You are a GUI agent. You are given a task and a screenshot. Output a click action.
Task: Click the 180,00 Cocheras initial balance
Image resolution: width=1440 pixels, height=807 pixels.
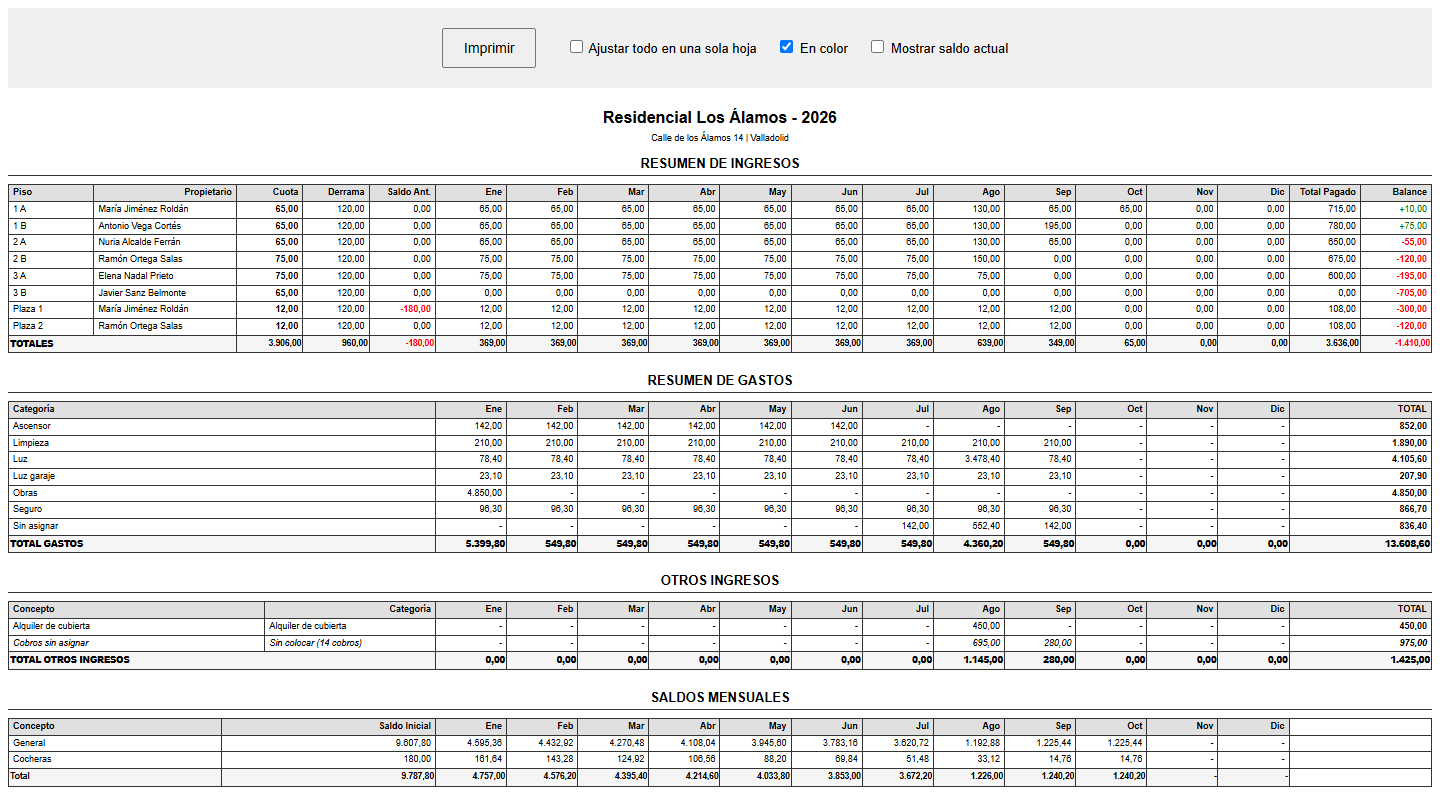click(418, 759)
